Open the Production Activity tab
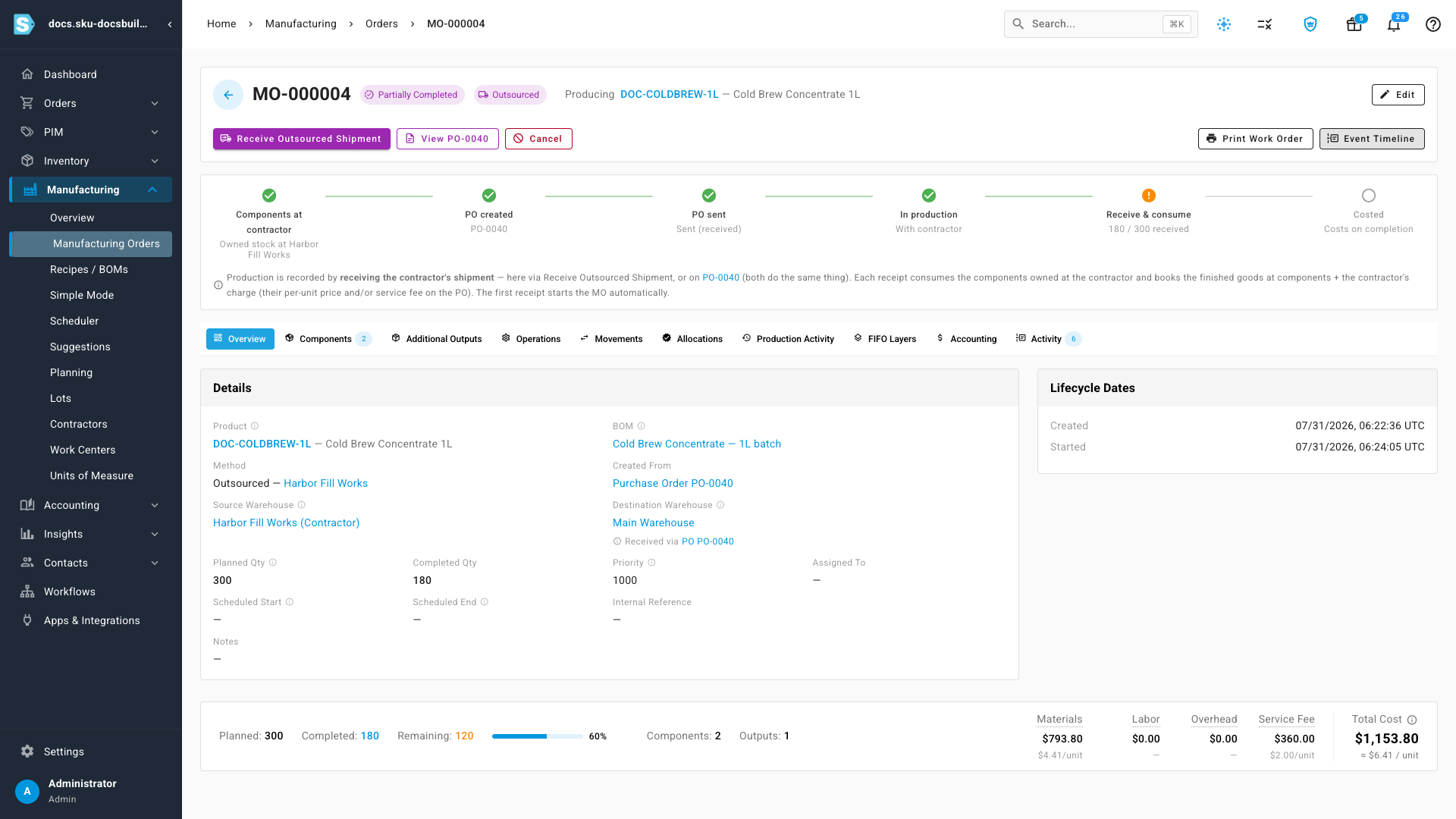The image size is (1456, 819). point(788,339)
